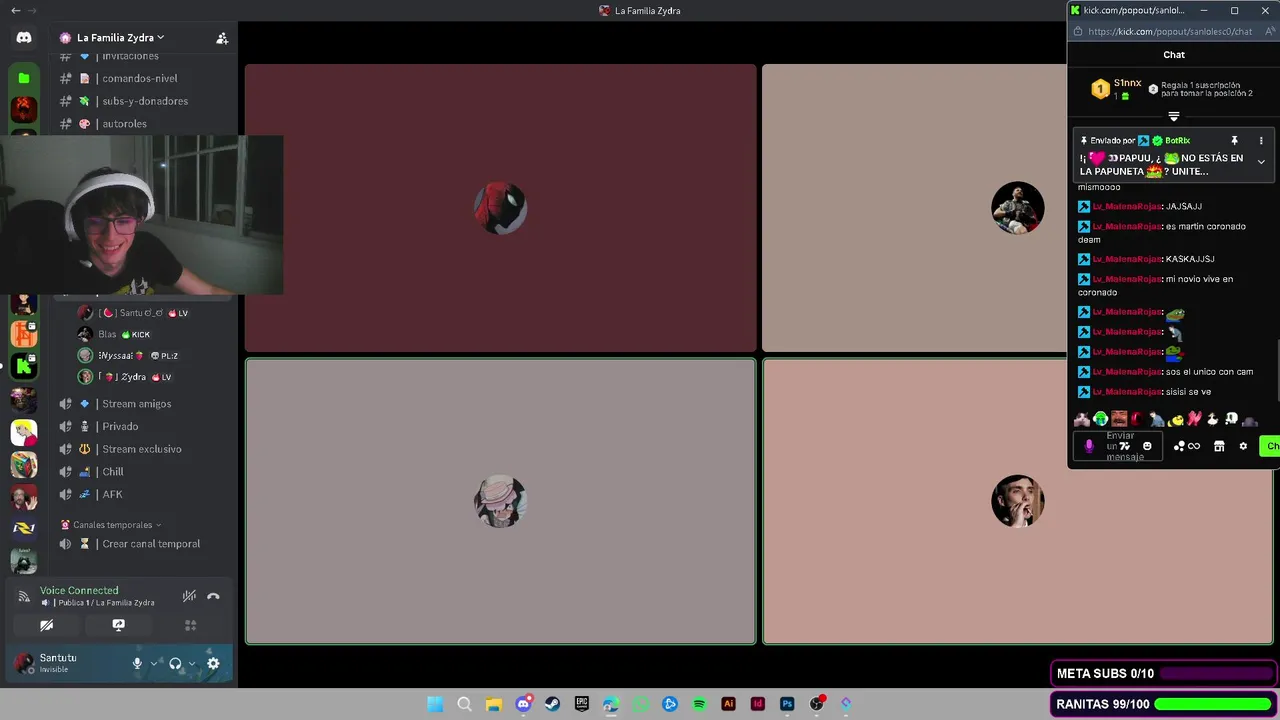Start screen share from voice panel
The height and width of the screenshot is (720, 1280).
point(118,625)
